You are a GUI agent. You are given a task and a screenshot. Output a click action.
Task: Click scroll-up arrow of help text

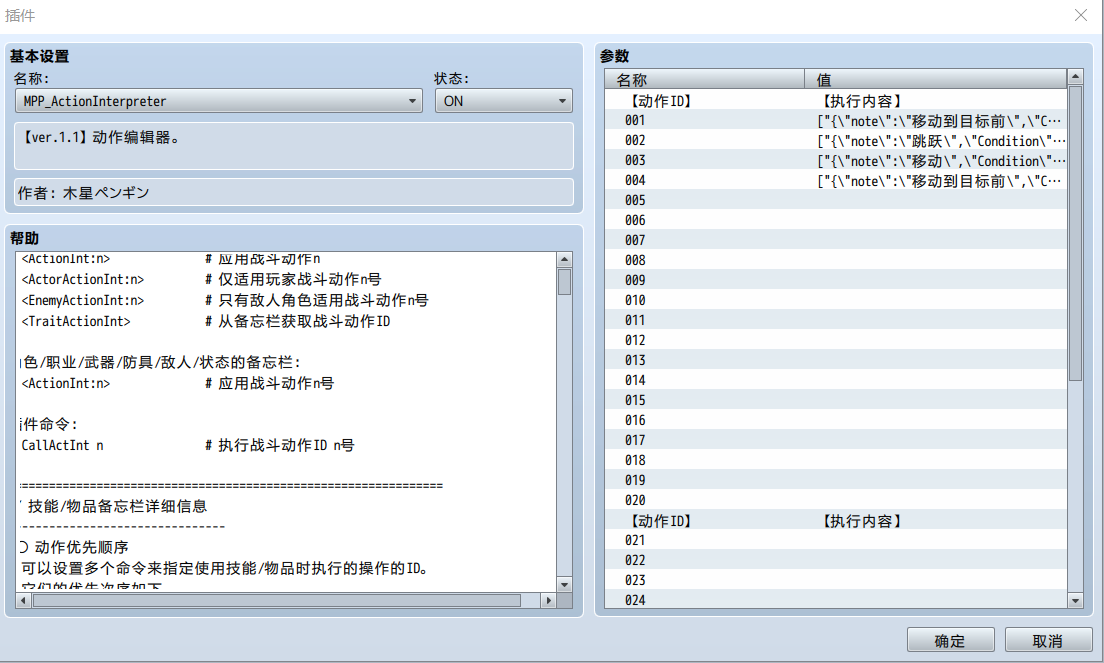coord(565,259)
